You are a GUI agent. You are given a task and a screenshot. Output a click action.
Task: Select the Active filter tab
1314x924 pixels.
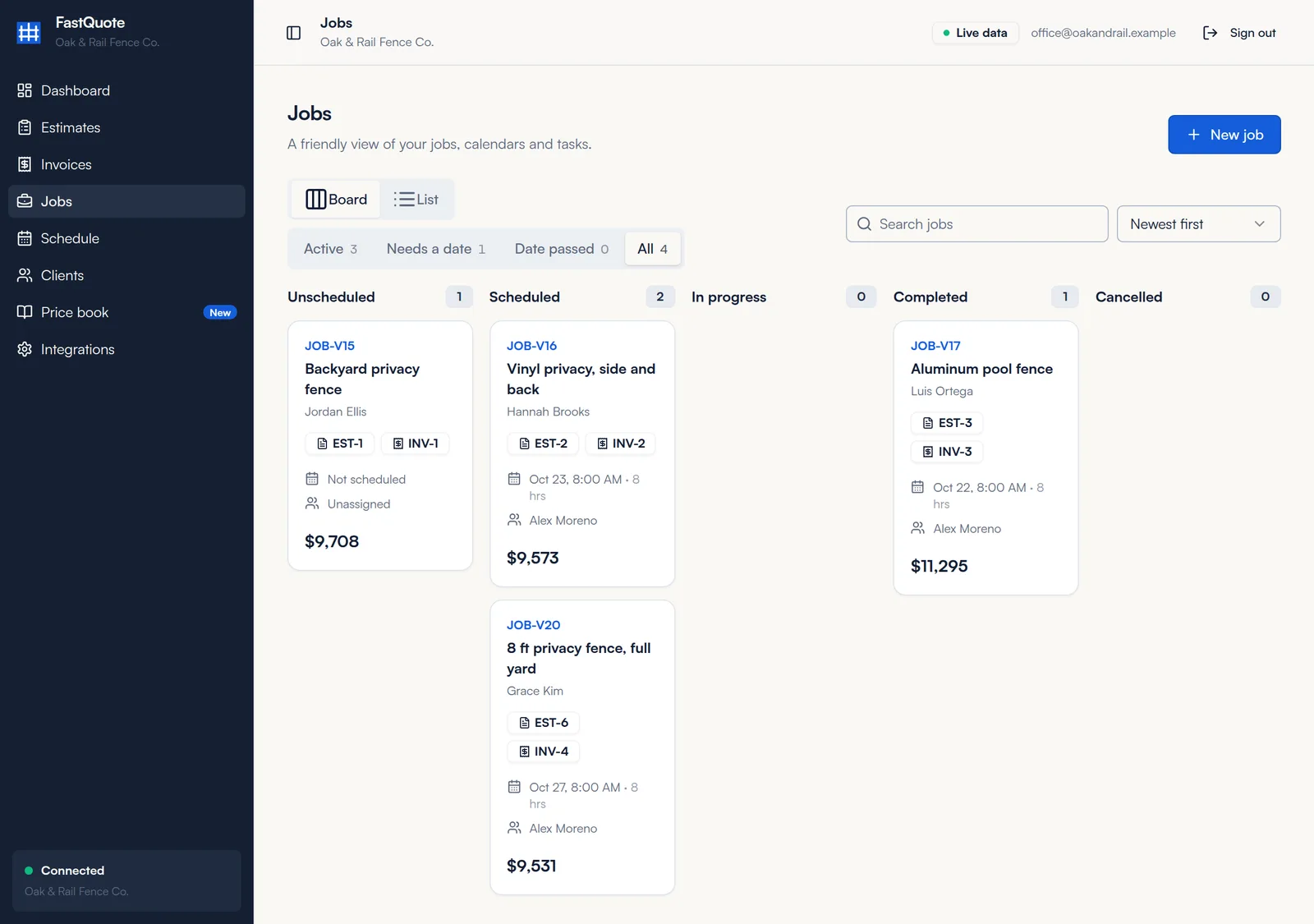click(x=330, y=249)
